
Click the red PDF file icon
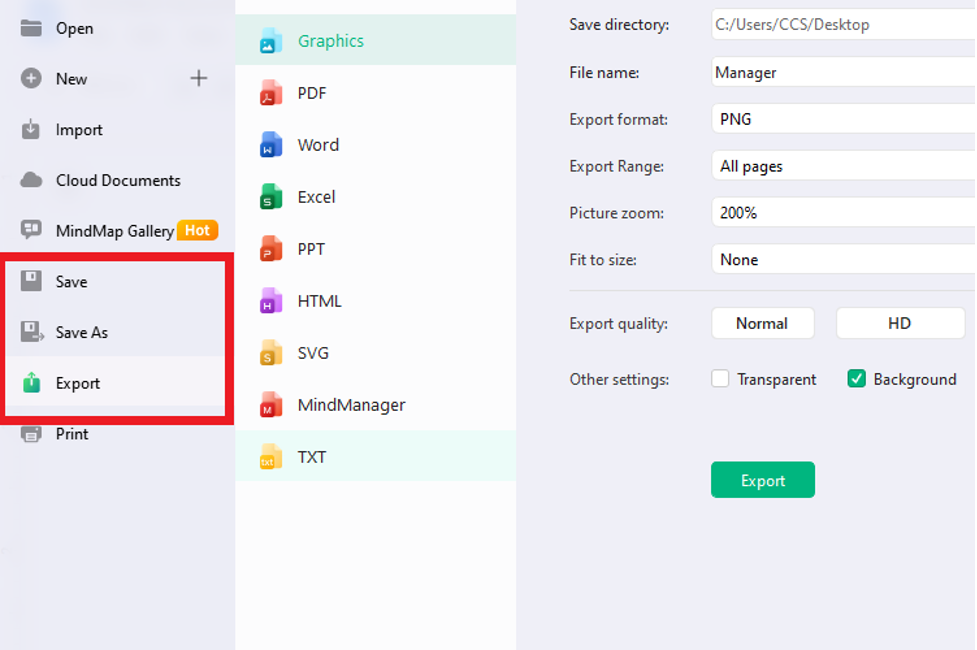pos(270,93)
